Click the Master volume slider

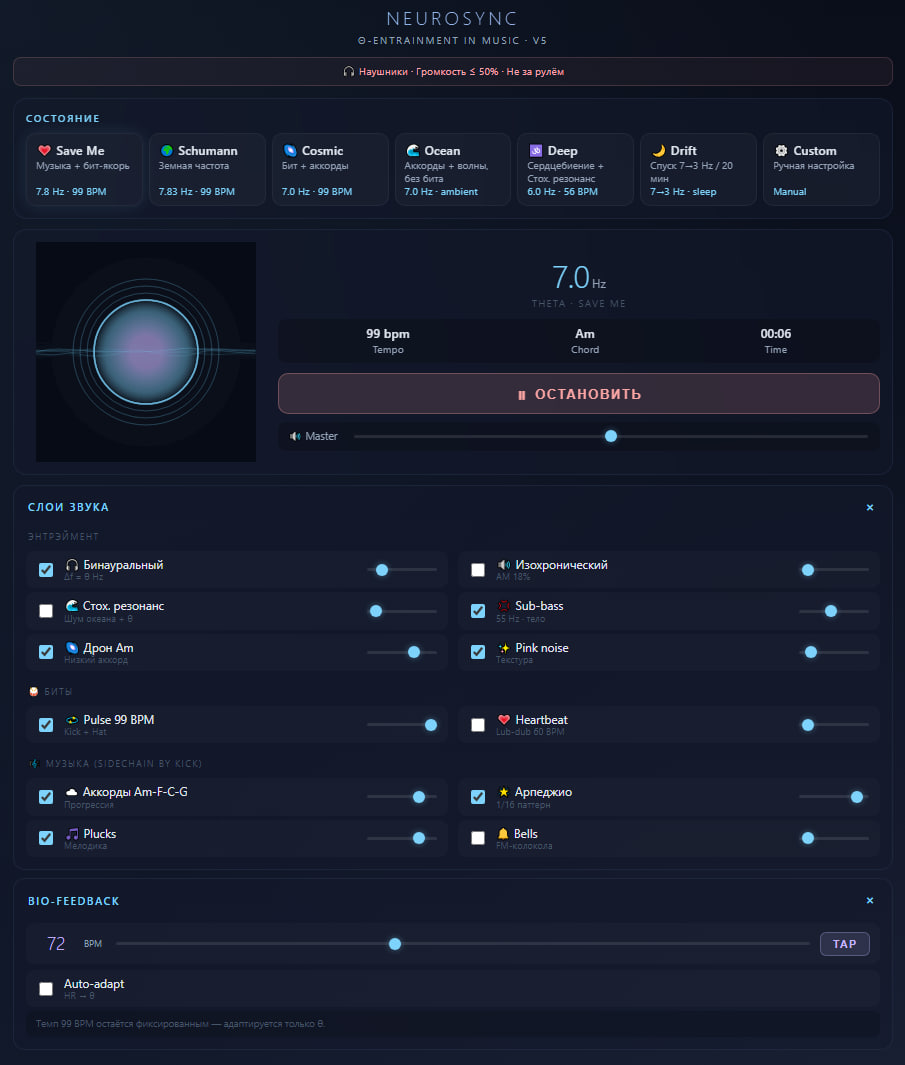click(x=611, y=436)
